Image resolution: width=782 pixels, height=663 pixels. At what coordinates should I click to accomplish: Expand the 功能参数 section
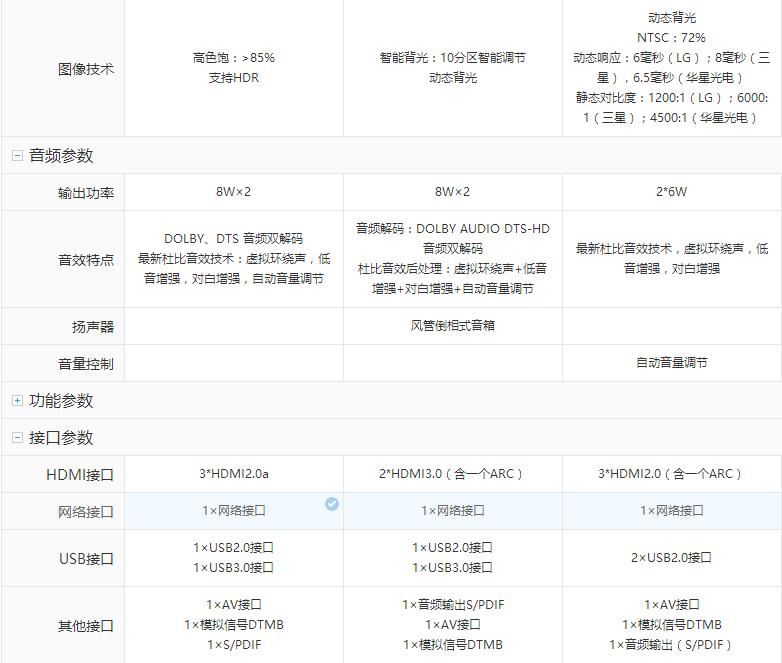point(17,401)
